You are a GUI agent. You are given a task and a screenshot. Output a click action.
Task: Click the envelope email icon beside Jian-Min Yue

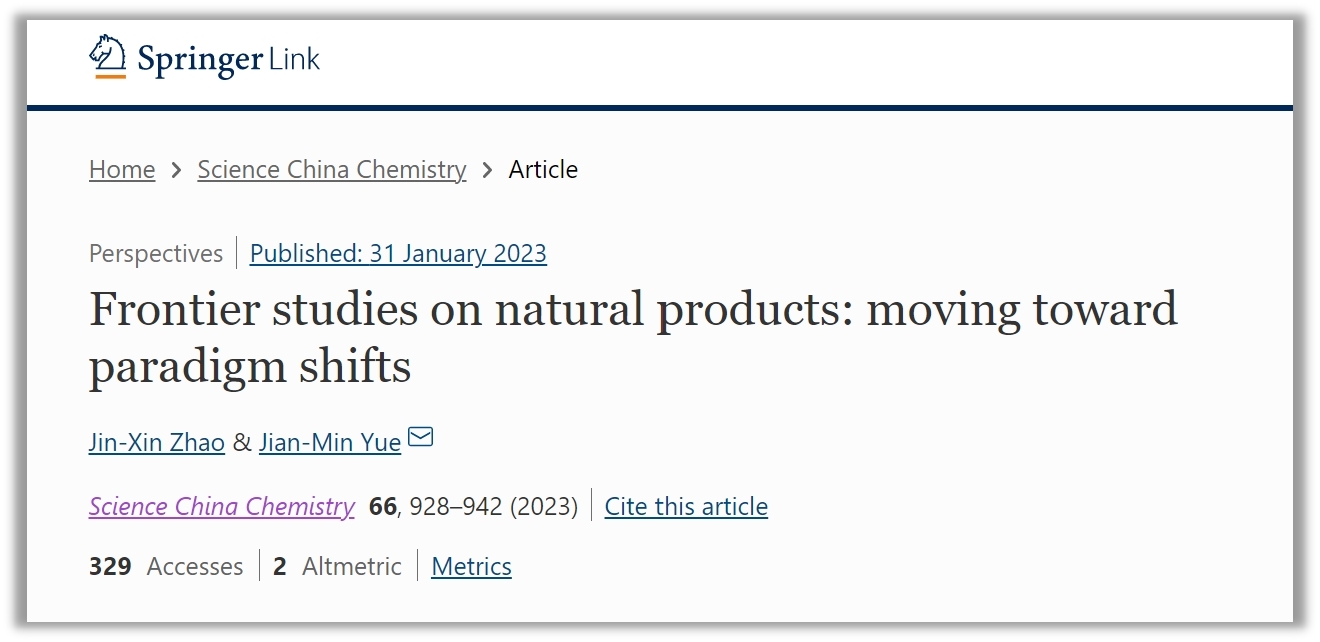tap(421, 438)
